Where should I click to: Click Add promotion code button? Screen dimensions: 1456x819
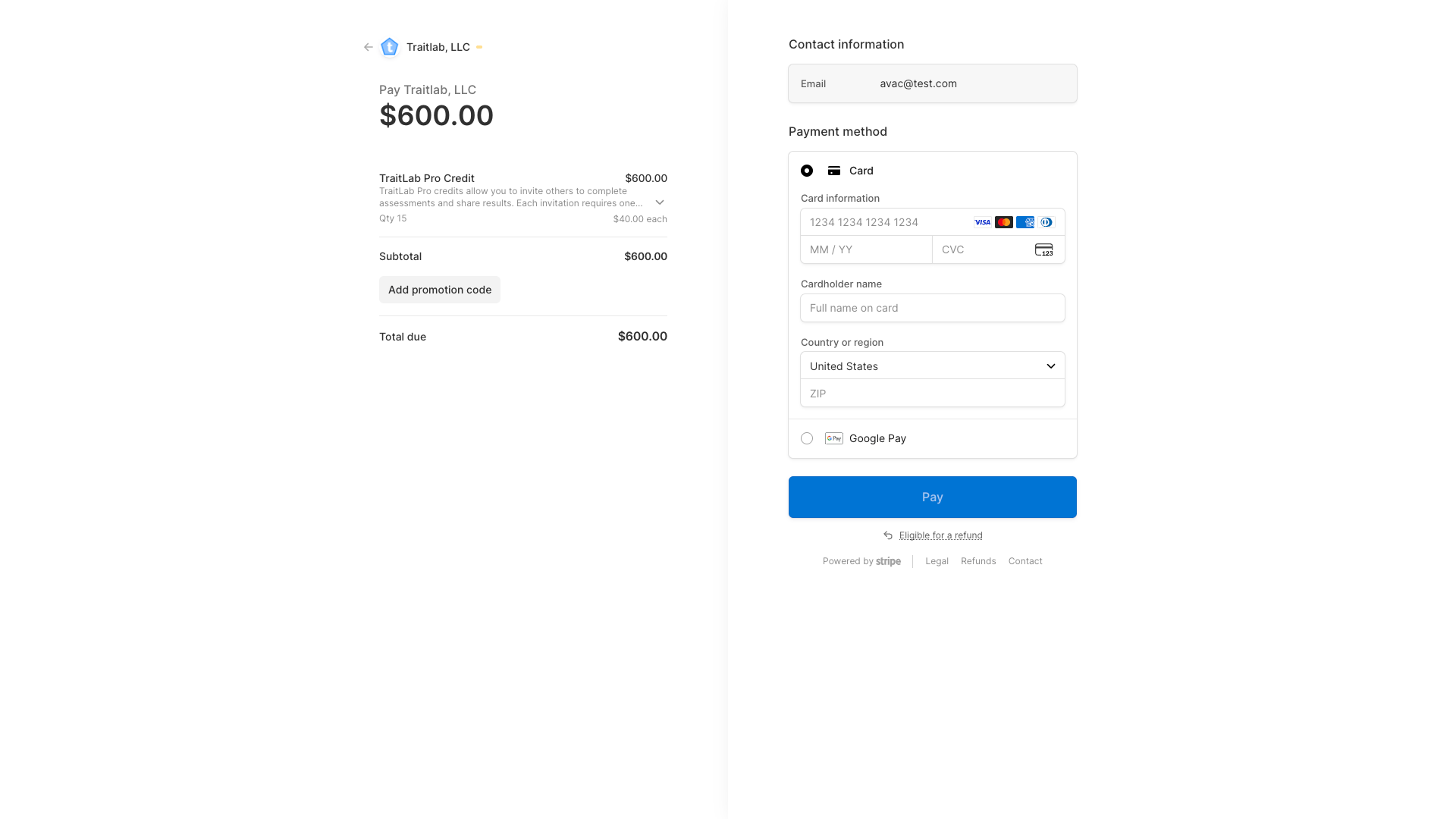coord(440,290)
